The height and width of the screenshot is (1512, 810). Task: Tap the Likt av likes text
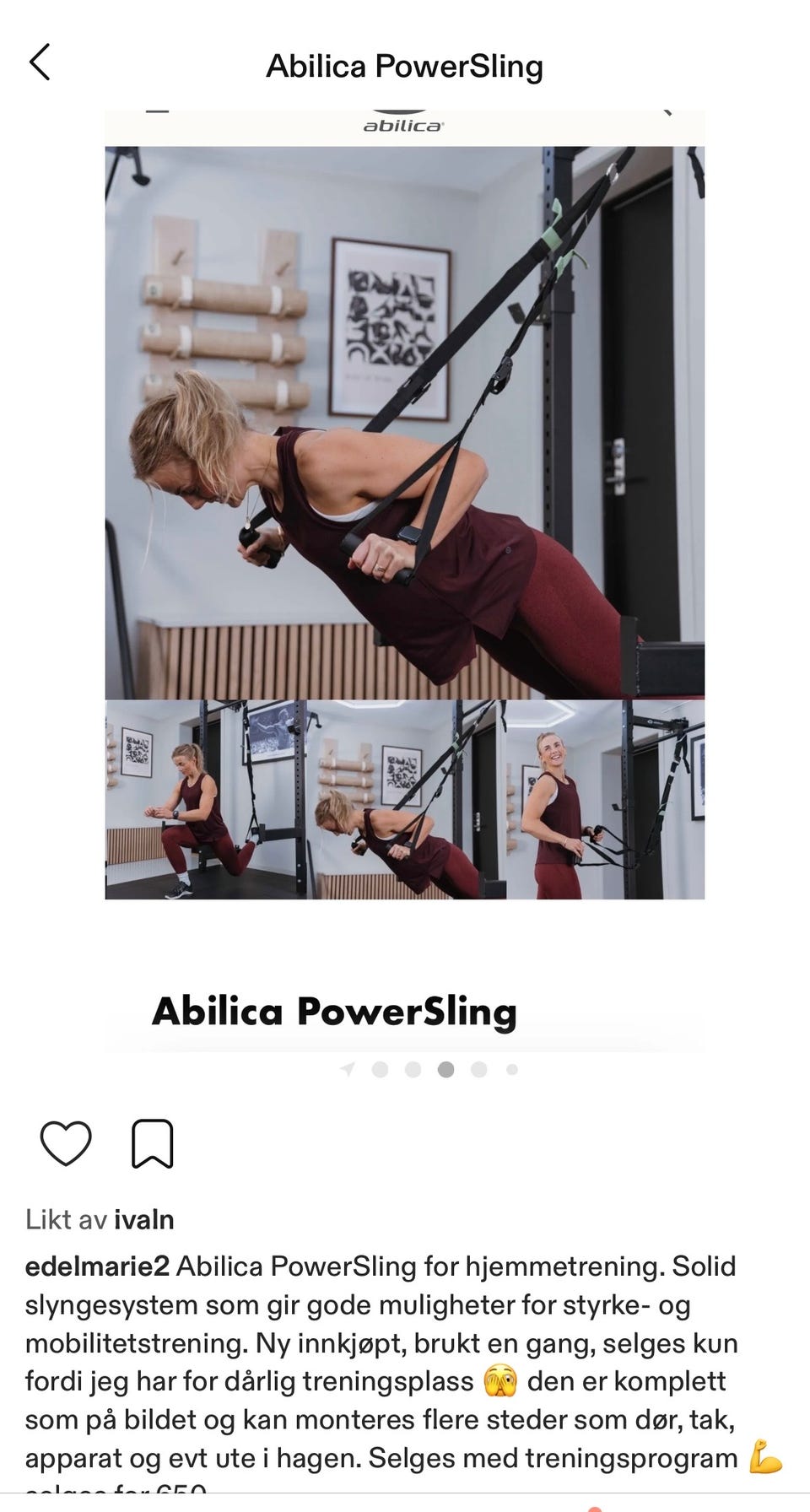pyautogui.click(x=100, y=1219)
